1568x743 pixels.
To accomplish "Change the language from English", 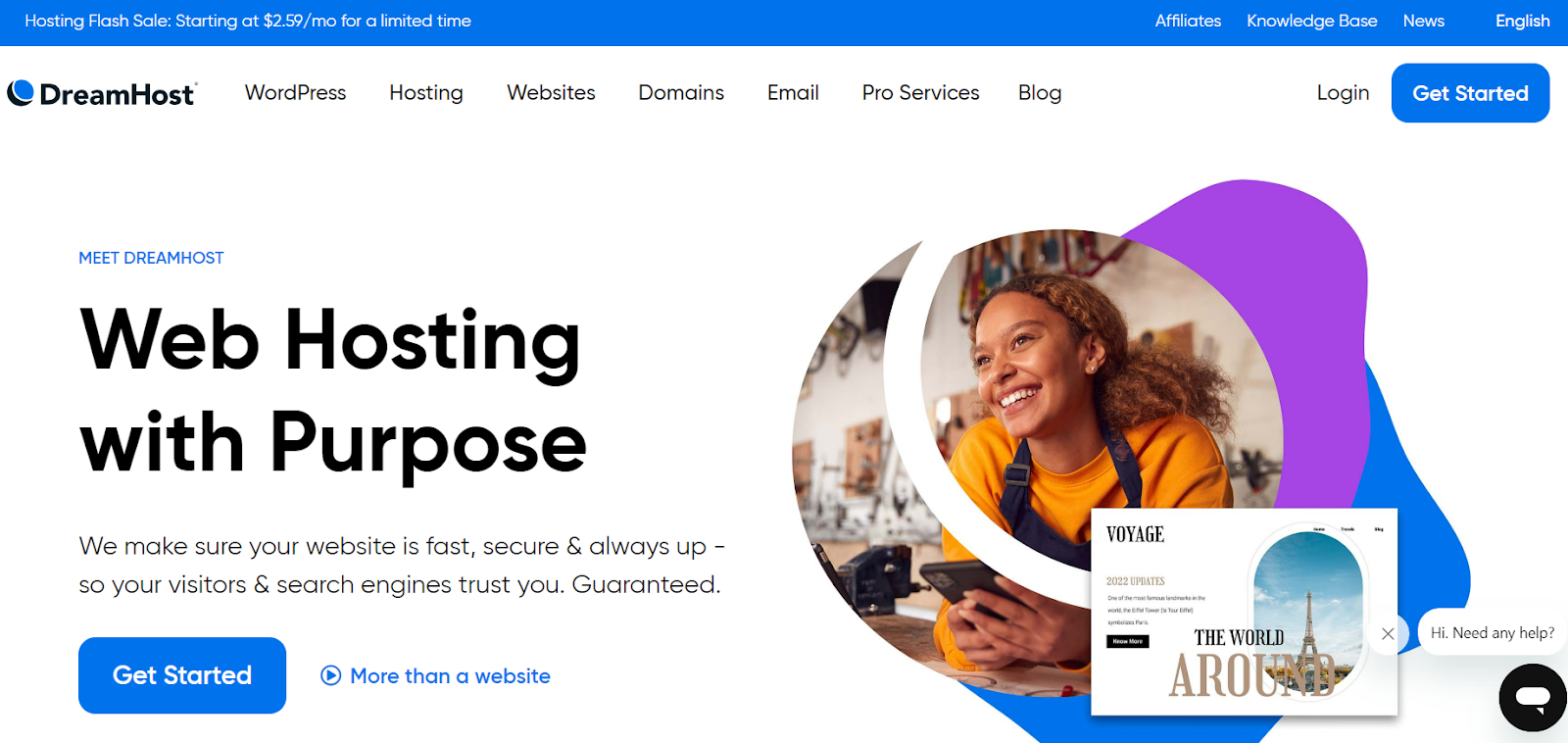I will point(1522,21).
